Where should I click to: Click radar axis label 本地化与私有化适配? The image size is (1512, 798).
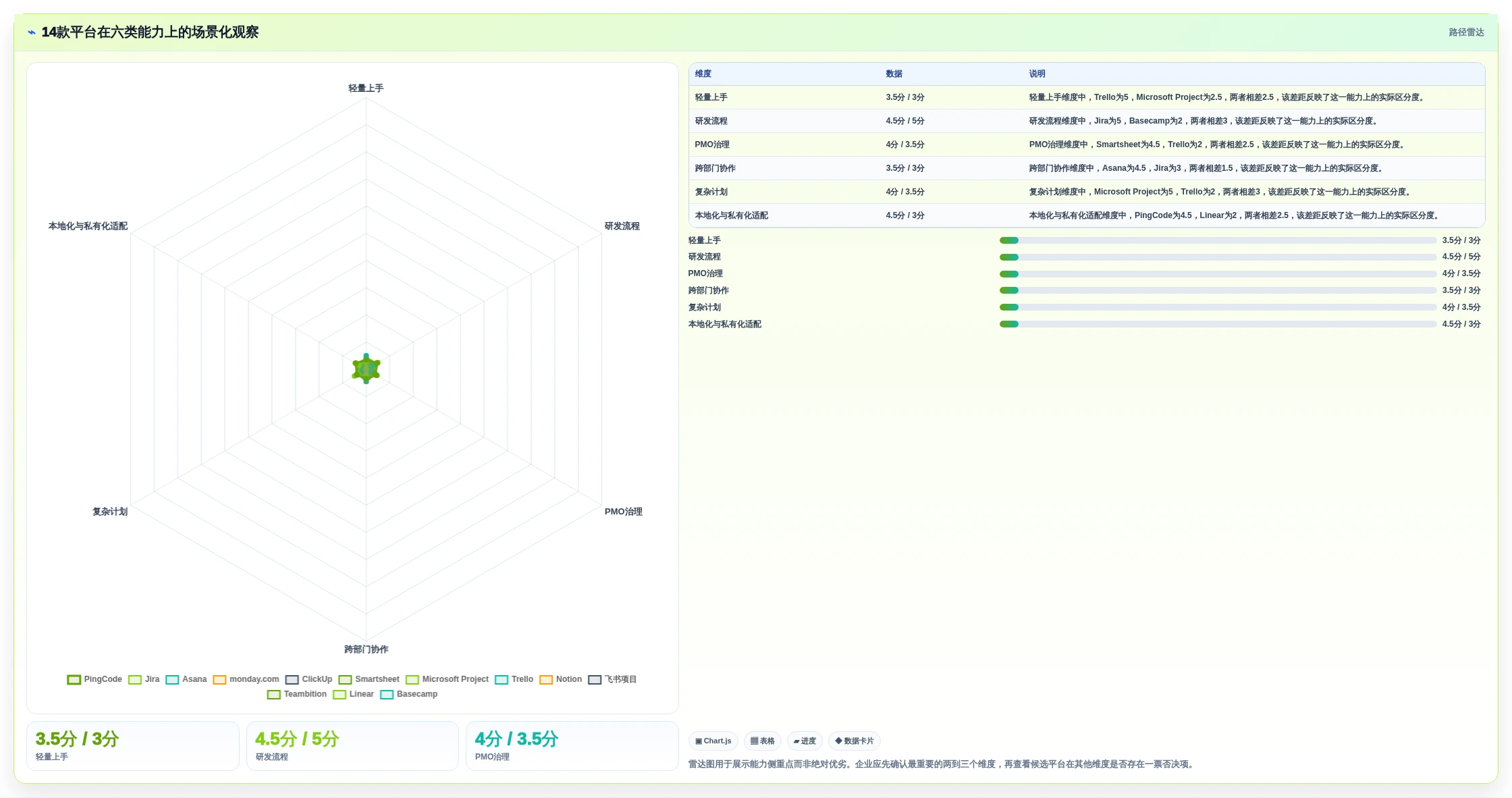[x=88, y=226]
